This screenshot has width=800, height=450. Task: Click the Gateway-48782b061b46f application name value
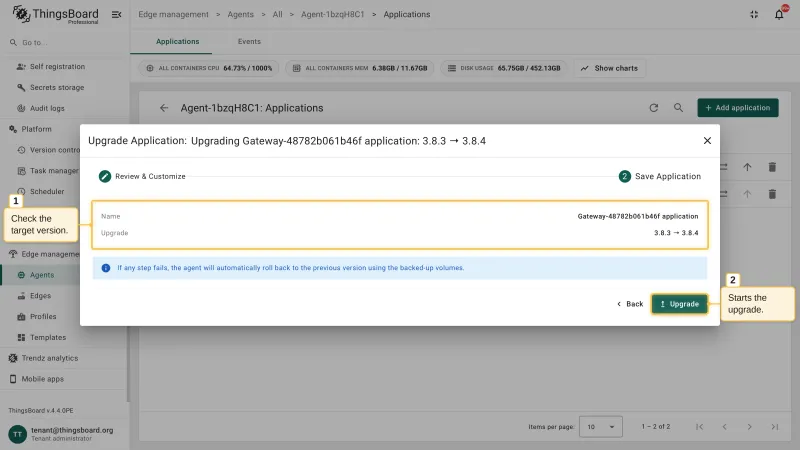coord(638,216)
